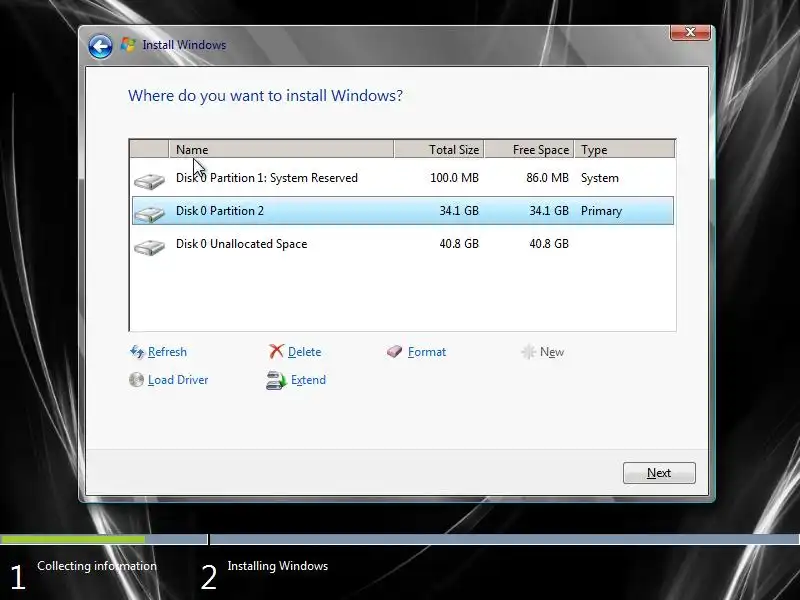
Task: Sort by the Total Size column header
Action: tap(439, 149)
